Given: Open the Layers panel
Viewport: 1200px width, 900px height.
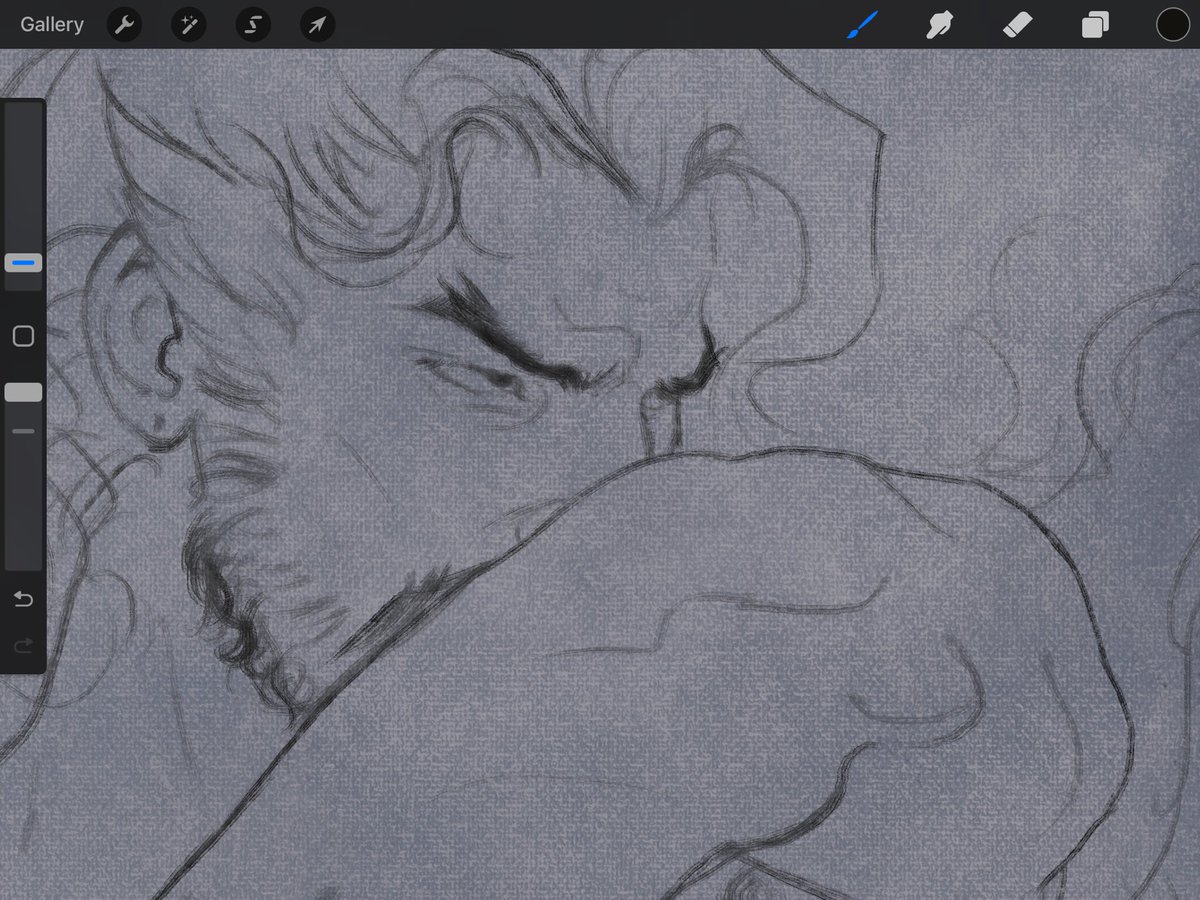Looking at the screenshot, I should pyautogui.click(x=1095, y=25).
